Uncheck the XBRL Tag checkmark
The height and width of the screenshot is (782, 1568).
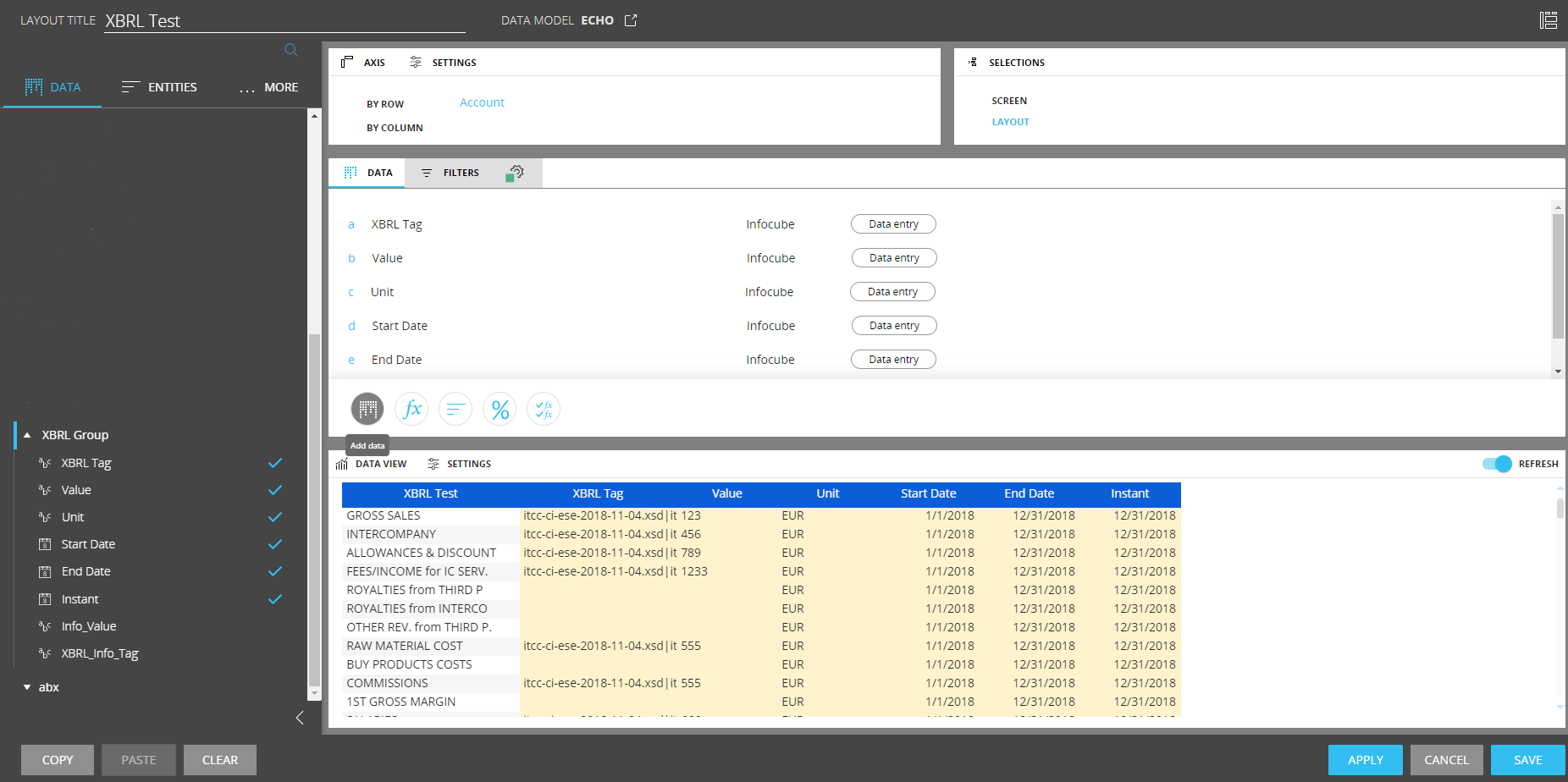click(x=274, y=463)
